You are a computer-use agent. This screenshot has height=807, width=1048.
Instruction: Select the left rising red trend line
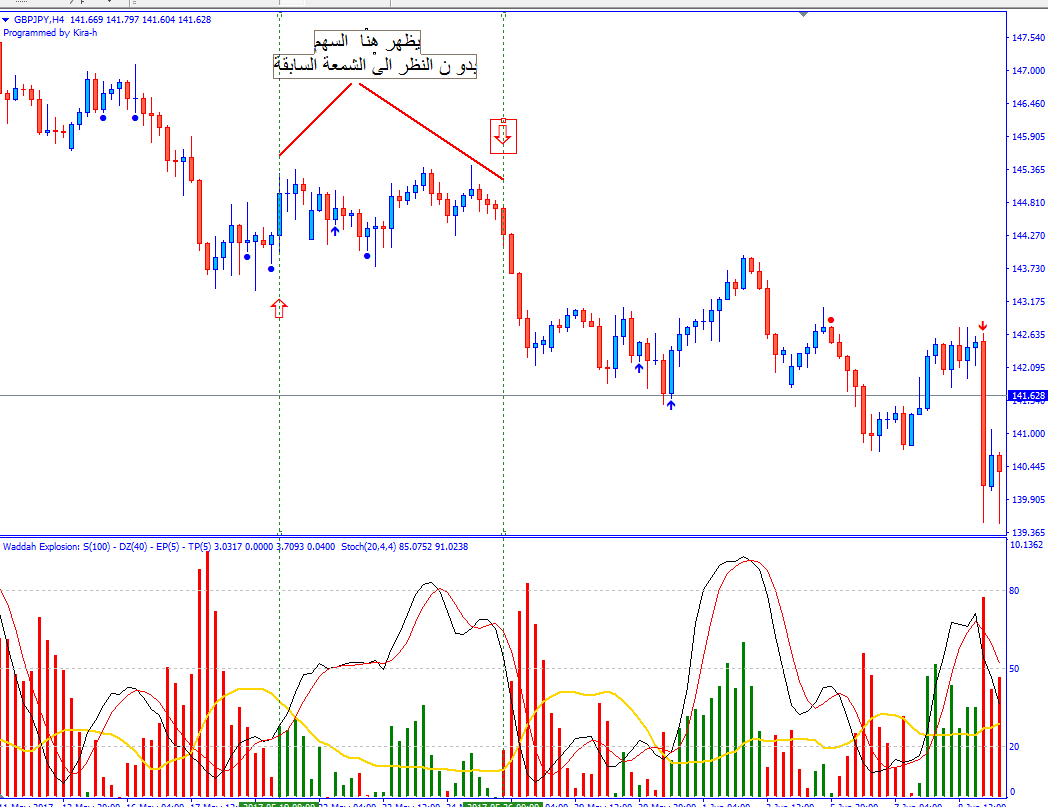[x=315, y=120]
